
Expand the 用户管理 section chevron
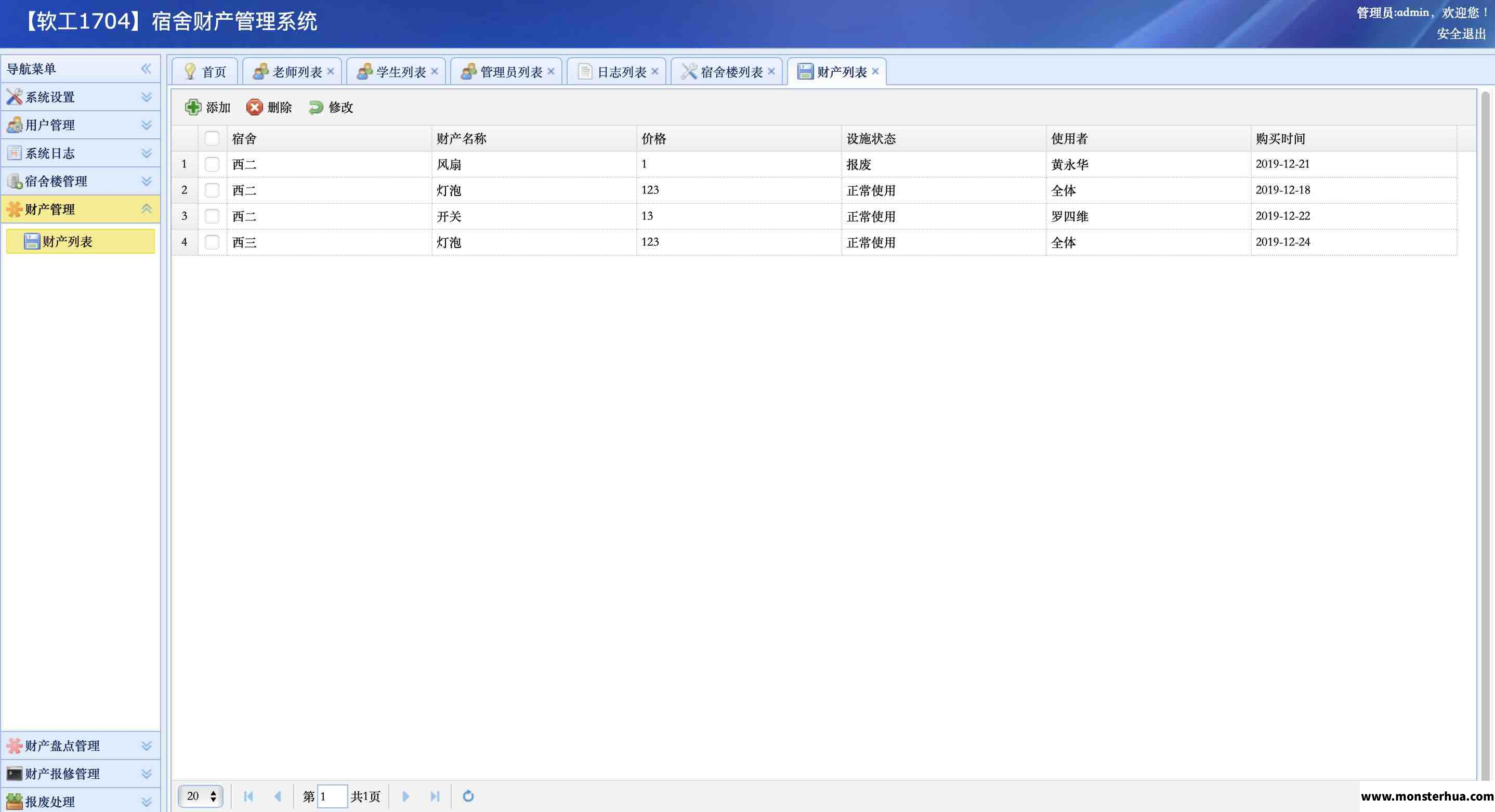146,125
